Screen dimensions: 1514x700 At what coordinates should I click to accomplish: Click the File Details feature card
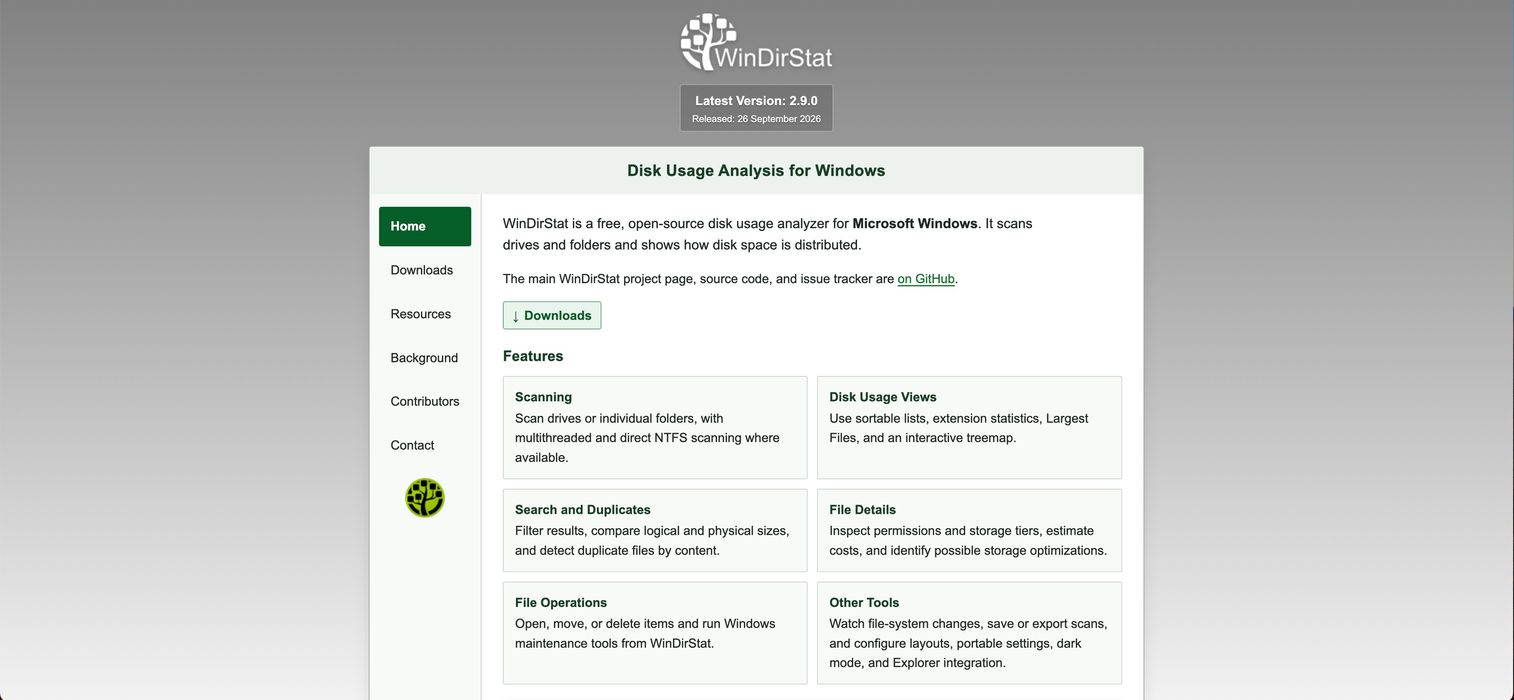969,530
